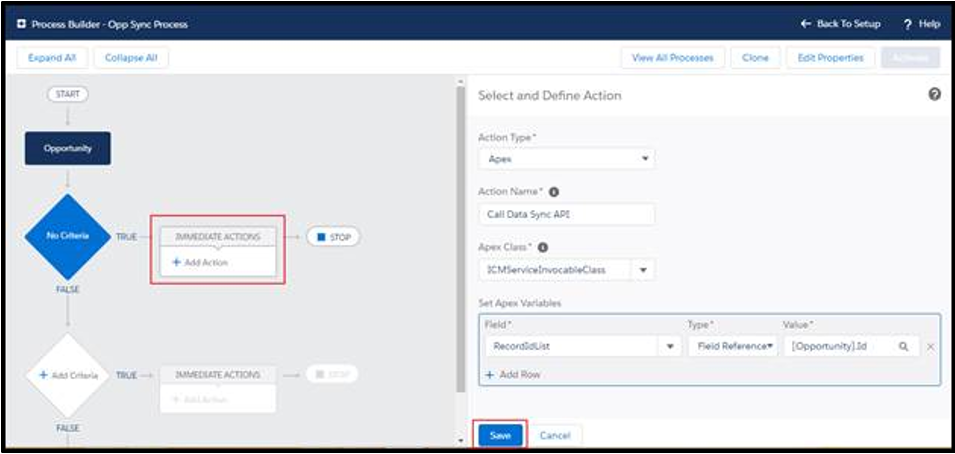The width and height of the screenshot is (955, 454).
Task: Click the help question mark icon in panel
Action: (934, 94)
